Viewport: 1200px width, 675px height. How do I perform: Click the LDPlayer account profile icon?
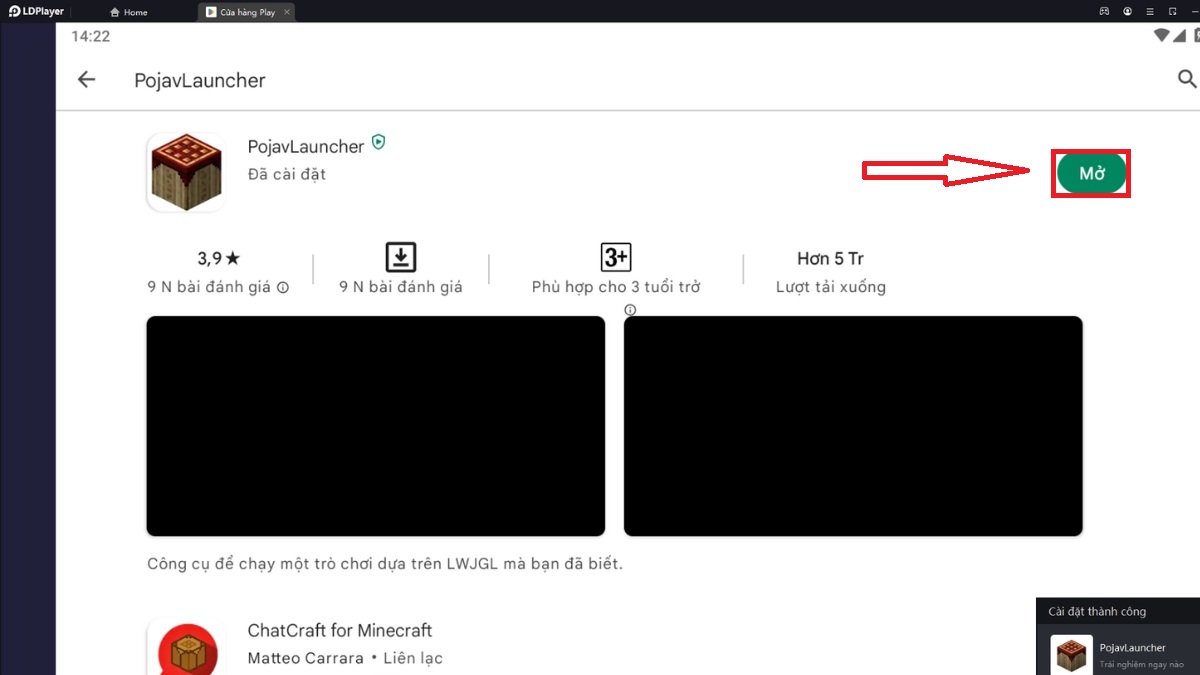pyautogui.click(x=1128, y=12)
